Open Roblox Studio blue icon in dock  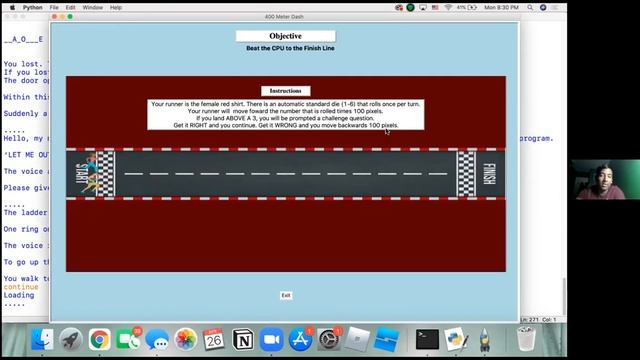coord(386,339)
